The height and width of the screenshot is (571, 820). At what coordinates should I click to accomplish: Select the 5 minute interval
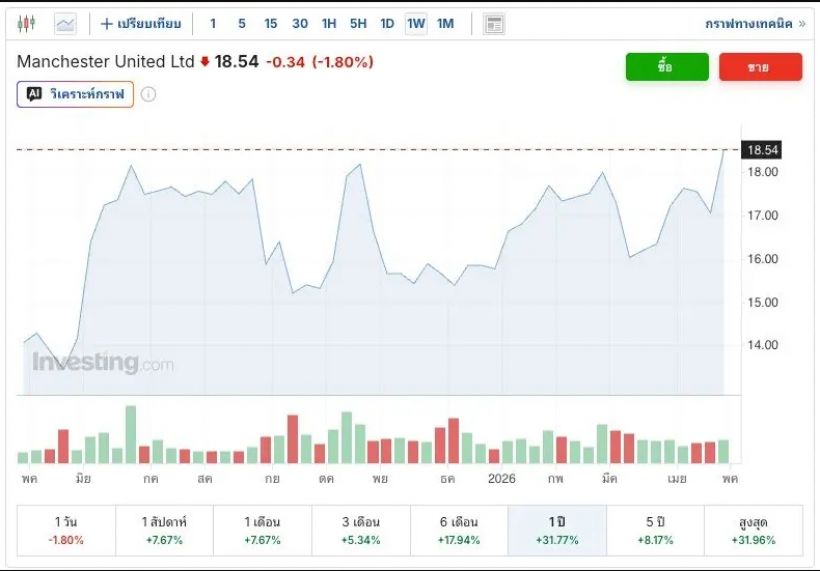[x=242, y=24]
